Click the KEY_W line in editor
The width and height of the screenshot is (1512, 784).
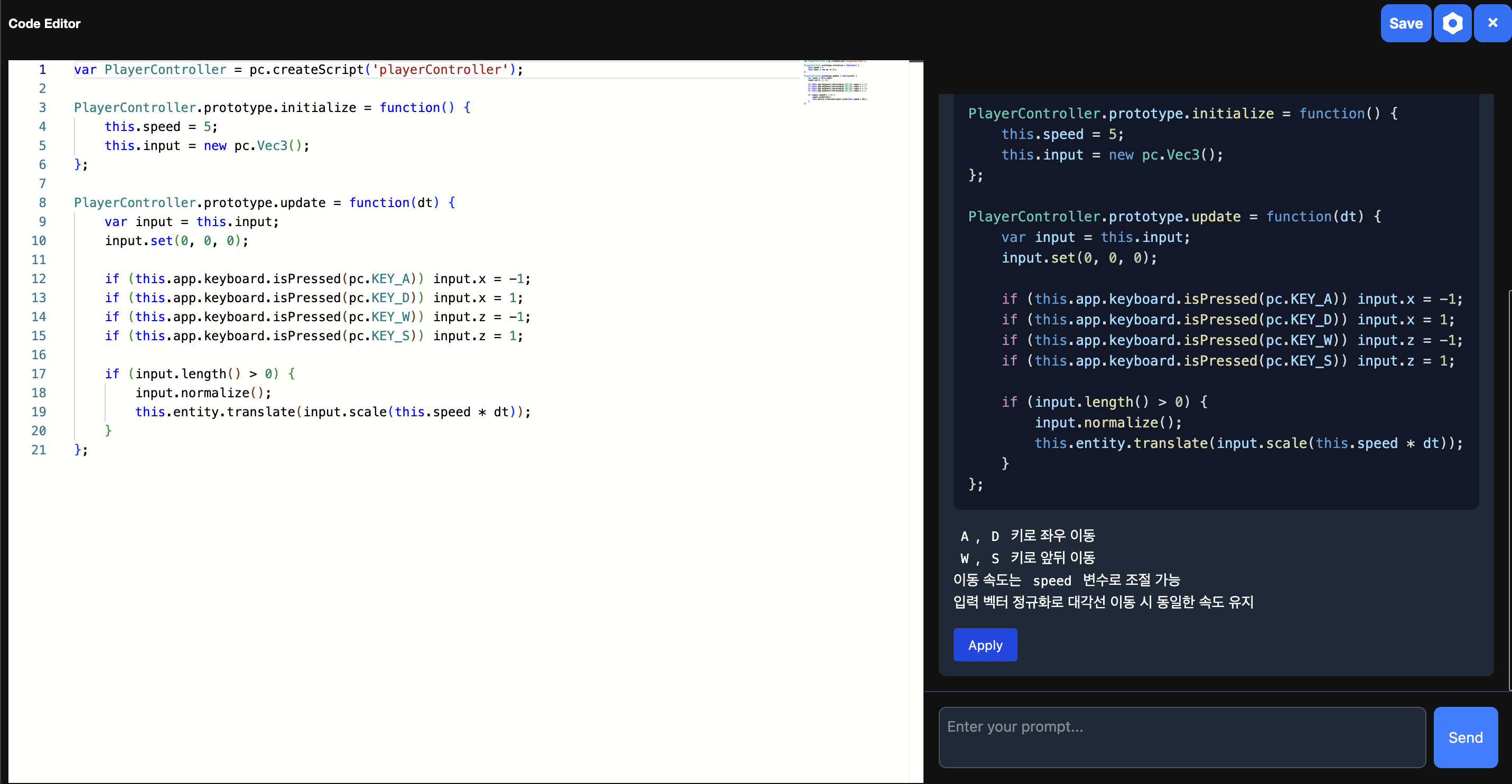318,317
